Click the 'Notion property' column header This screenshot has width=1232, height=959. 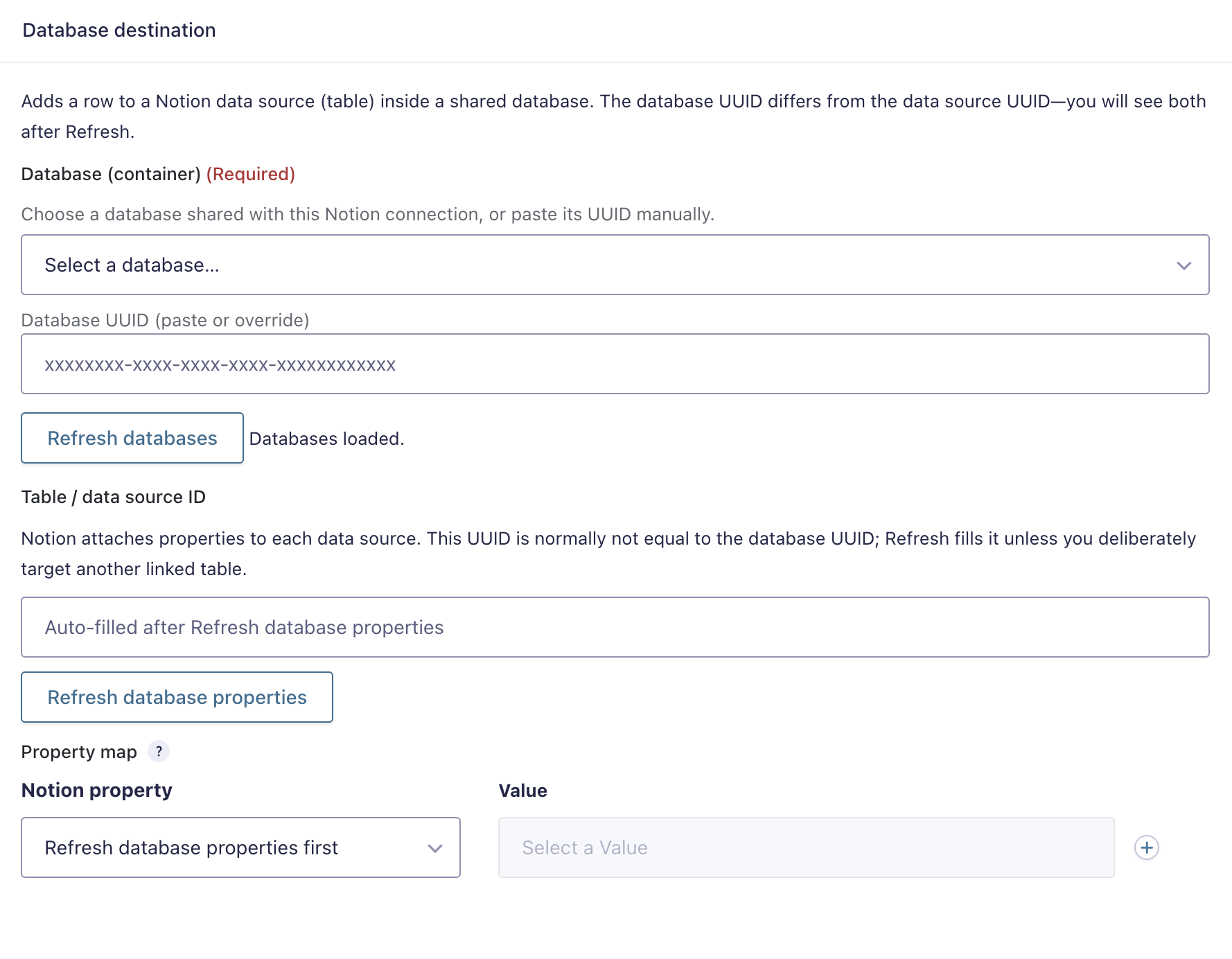tap(97, 791)
